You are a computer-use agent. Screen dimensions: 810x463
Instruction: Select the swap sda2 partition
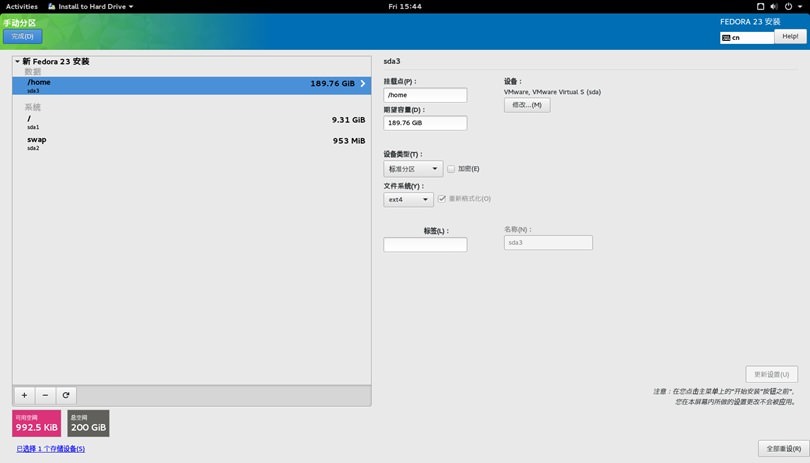[190, 143]
